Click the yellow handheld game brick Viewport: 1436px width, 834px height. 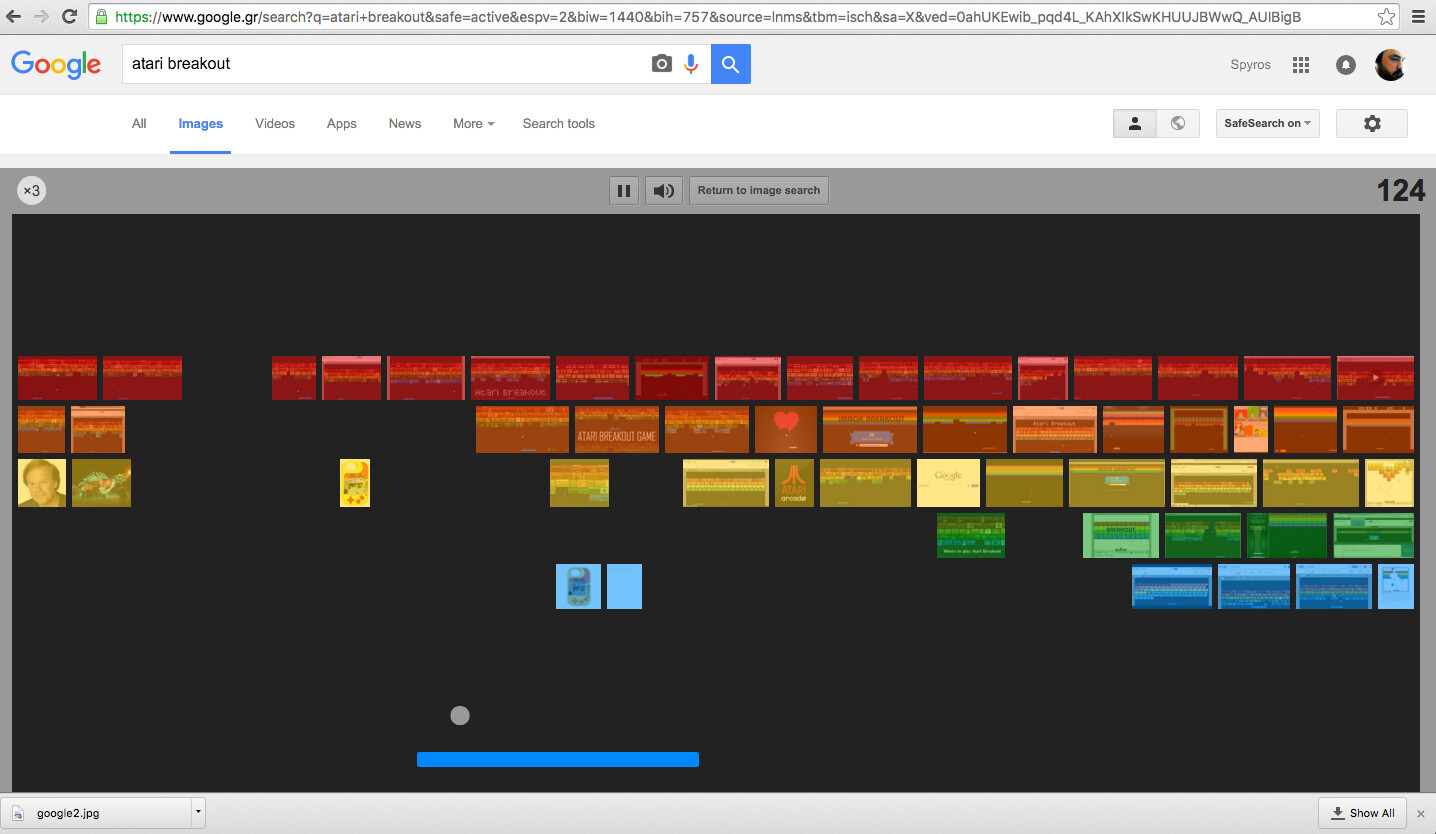coord(355,483)
